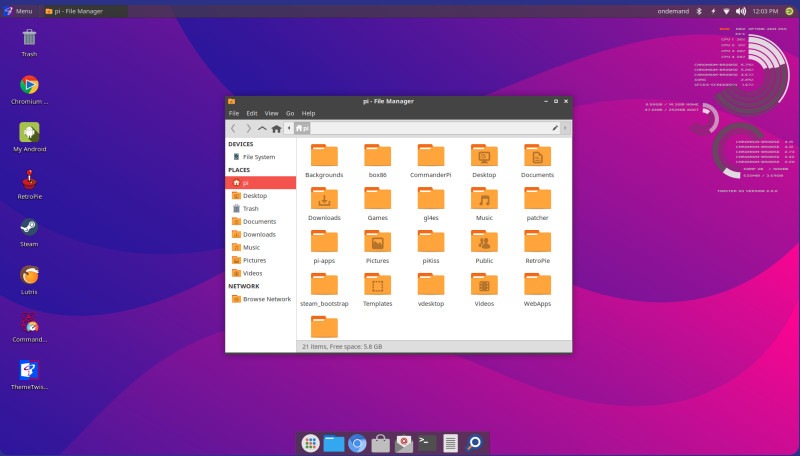Click the path bar left scroll arrow
Image resolution: width=800 pixels, height=456 pixels.
289,128
